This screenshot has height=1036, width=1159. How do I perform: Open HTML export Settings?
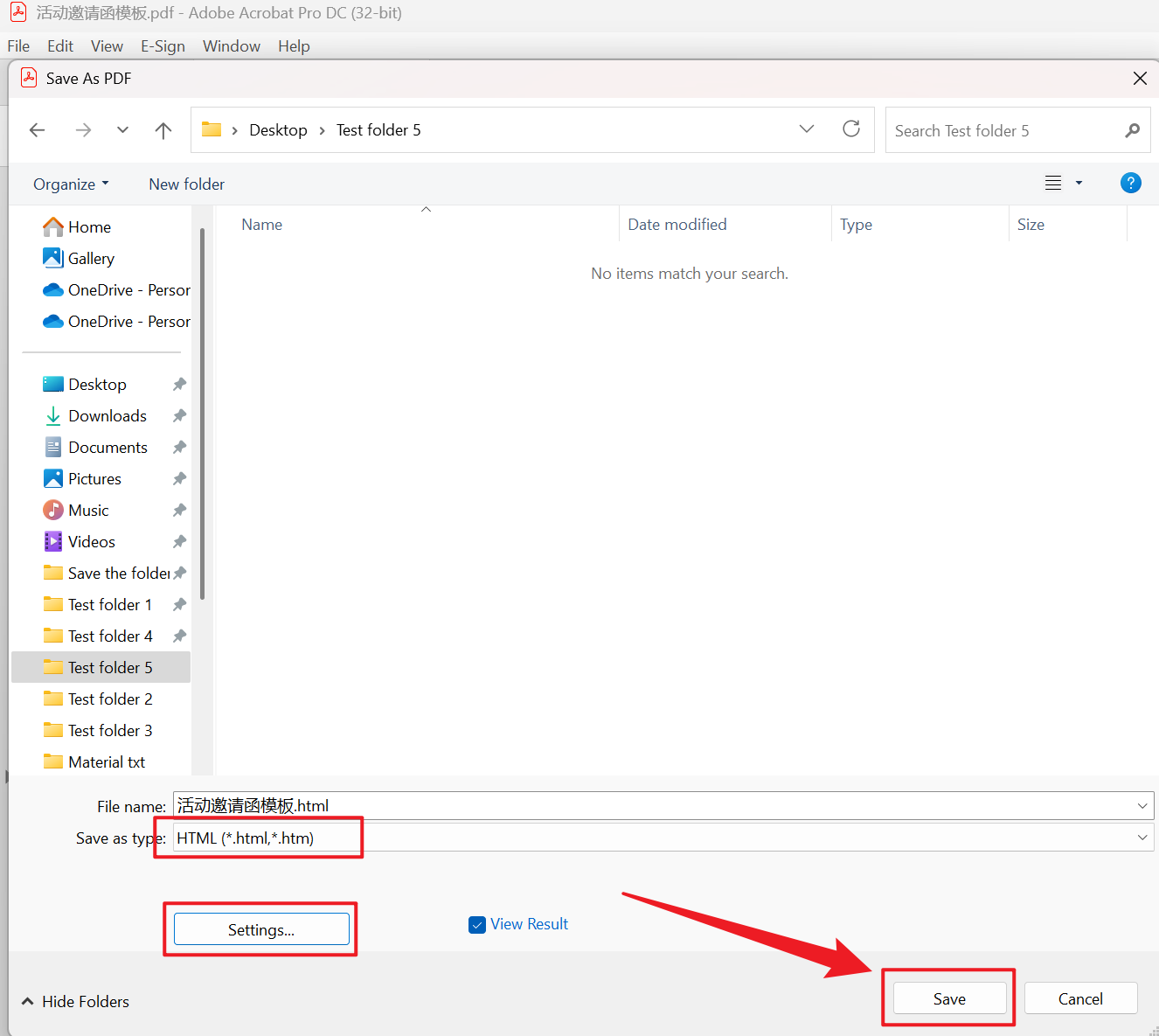261,929
